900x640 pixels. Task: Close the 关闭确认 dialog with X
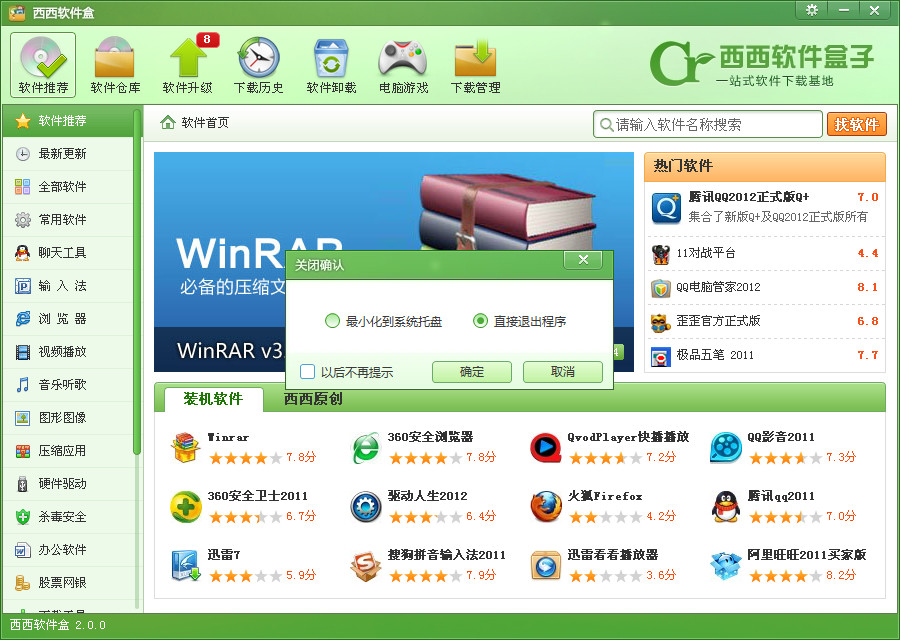pos(583,260)
